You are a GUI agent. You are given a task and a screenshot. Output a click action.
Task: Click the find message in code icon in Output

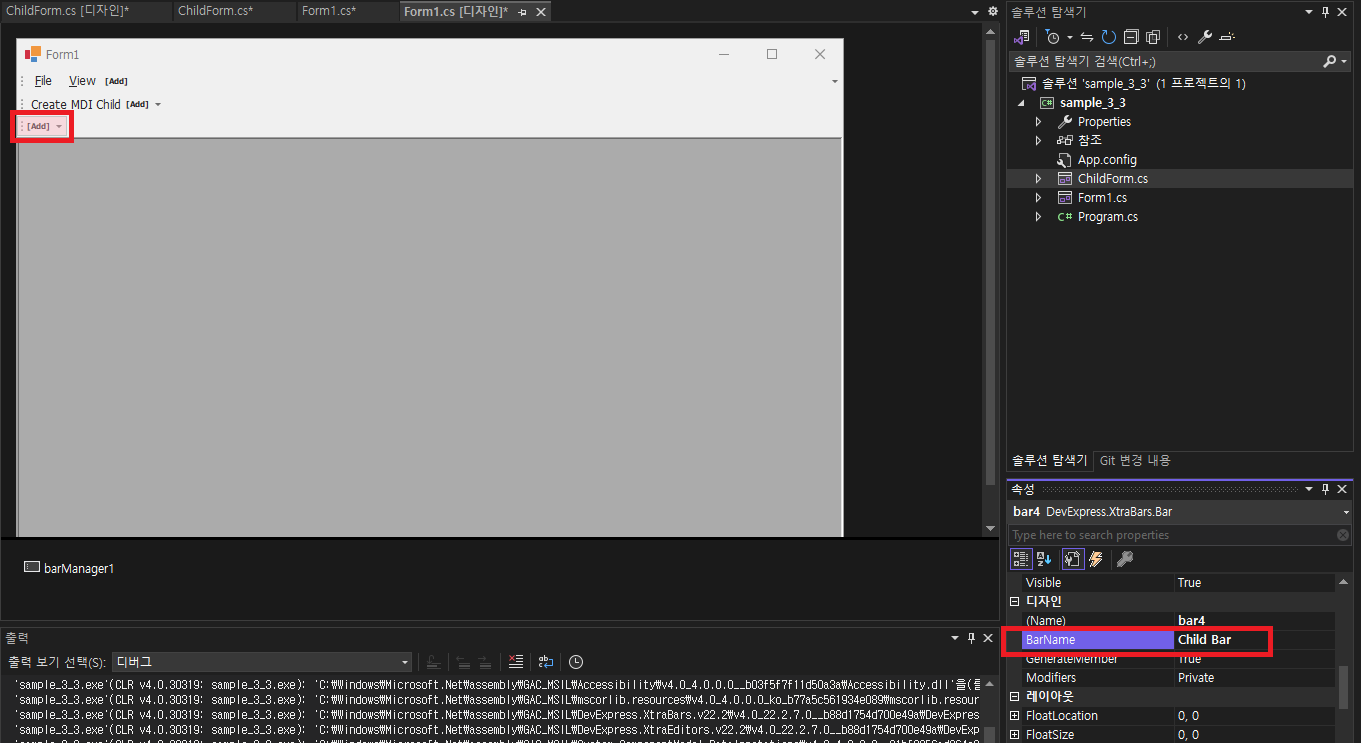pyautogui.click(x=433, y=662)
